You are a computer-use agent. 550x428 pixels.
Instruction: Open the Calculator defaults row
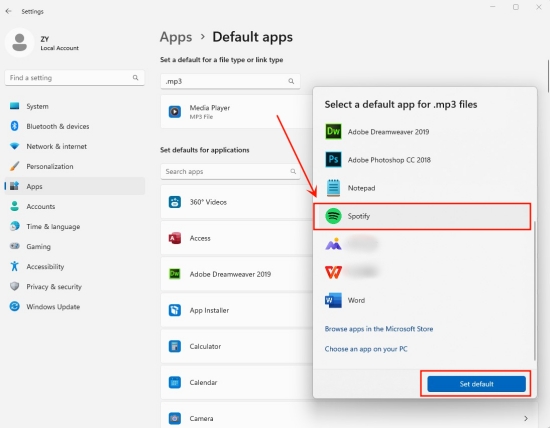[237, 346]
